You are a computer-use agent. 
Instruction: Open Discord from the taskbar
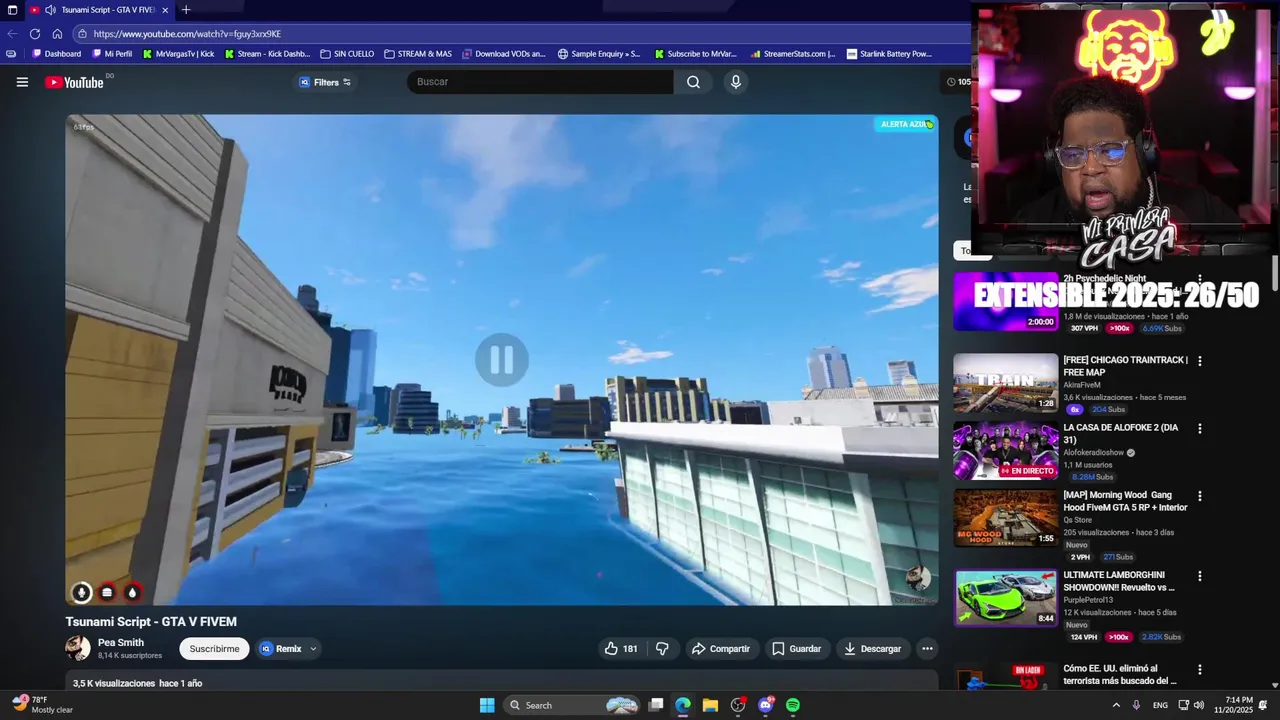coord(766,705)
